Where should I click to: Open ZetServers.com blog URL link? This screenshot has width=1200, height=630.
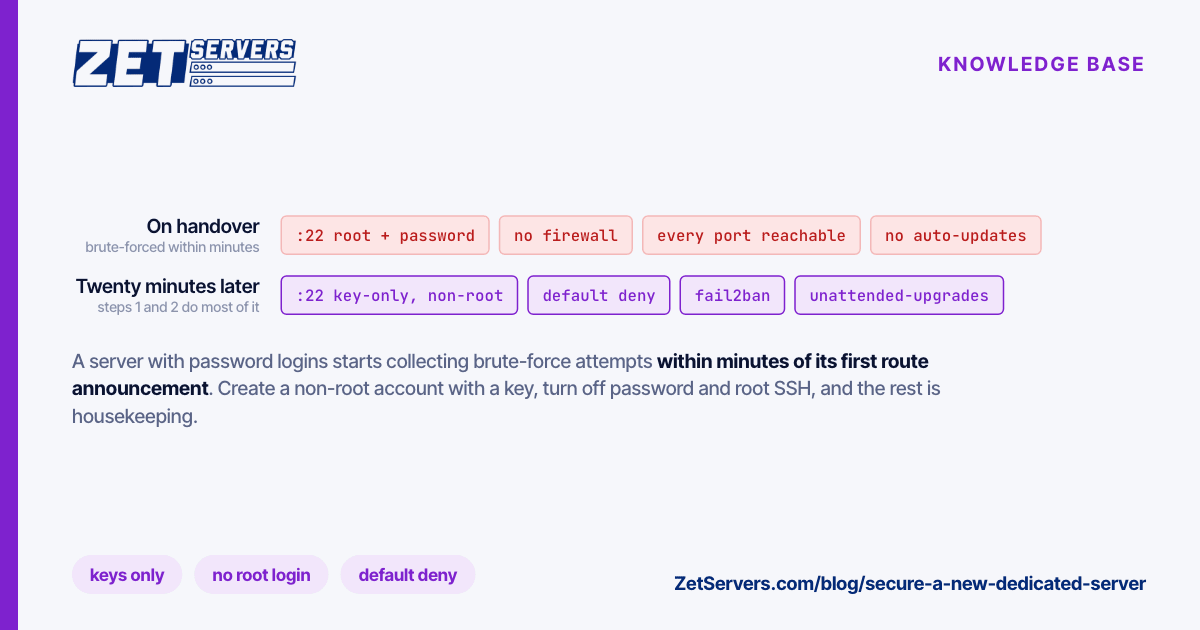click(x=910, y=583)
